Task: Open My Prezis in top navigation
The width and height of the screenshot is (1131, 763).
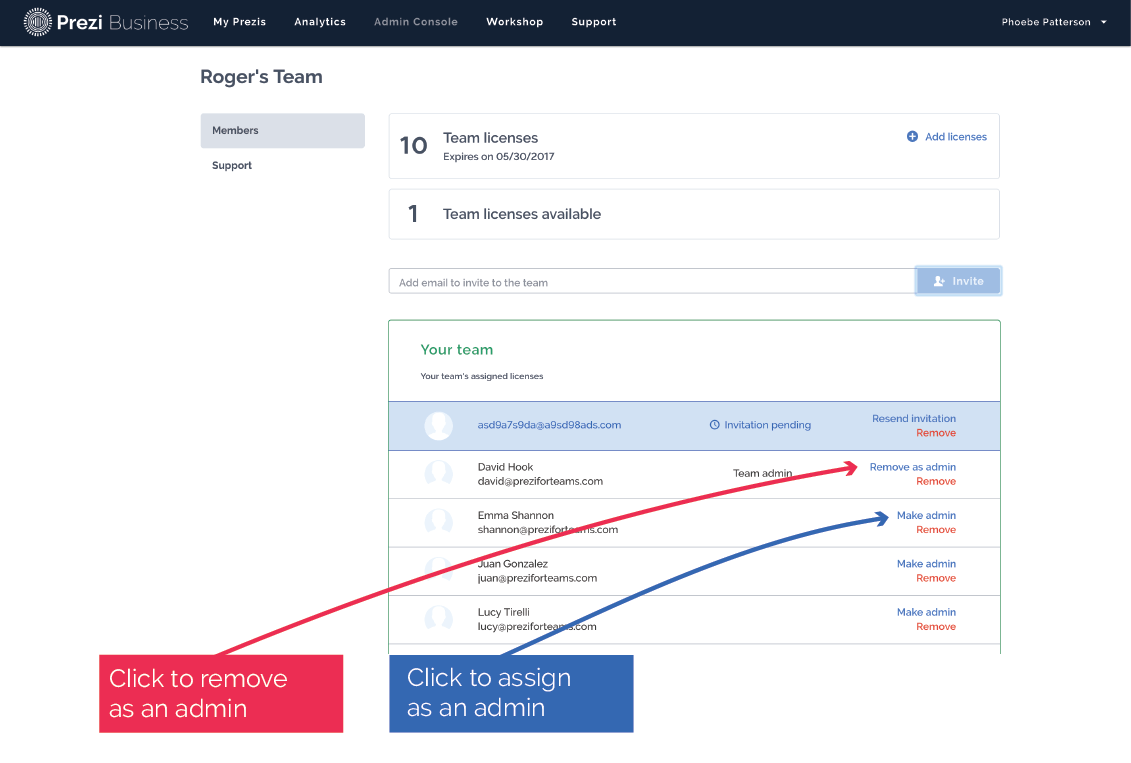Action: tap(239, 22)
